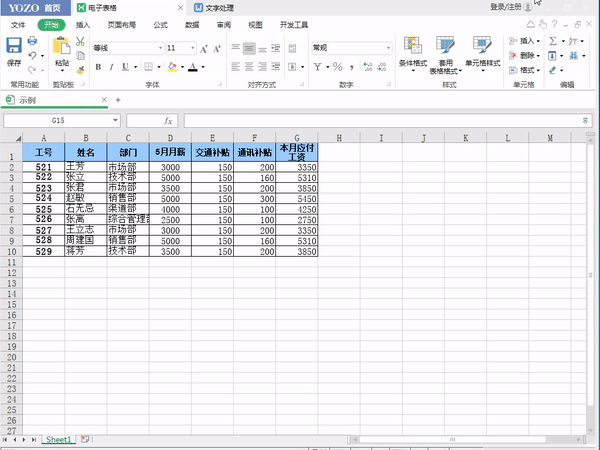Toggle bold formatting
Viewport: 600px width, 450px height.
(98, 67)
